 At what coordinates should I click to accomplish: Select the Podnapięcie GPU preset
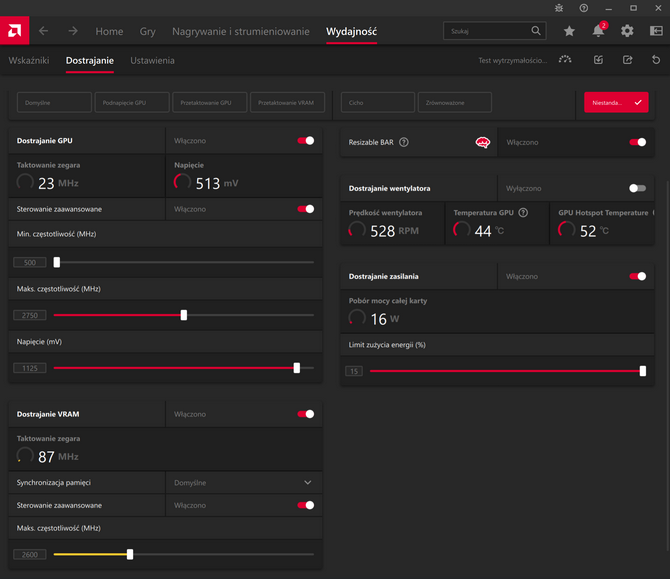click(x=132, y=103)
